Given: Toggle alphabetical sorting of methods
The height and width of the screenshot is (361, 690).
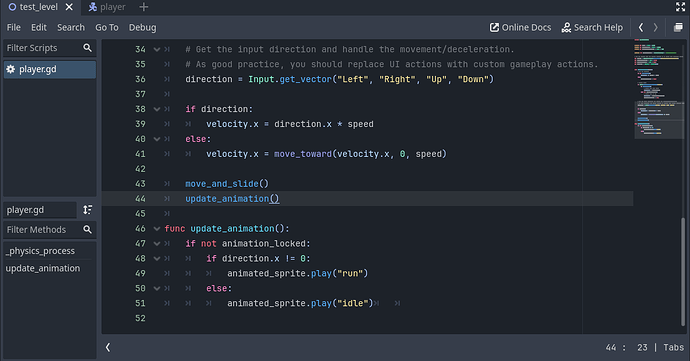Looking at the screenshot, I should tap(88, 210).
